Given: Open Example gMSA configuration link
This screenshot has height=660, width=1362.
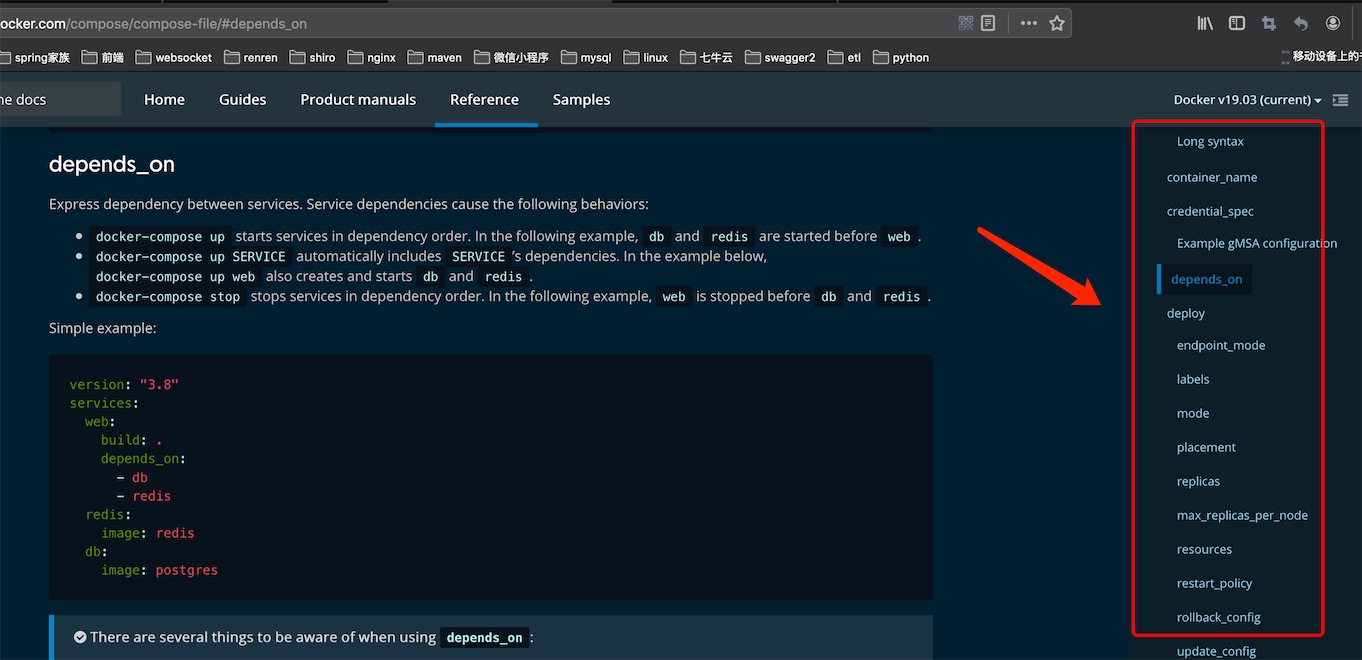Looking at the screenshot, I should 1257,244.
